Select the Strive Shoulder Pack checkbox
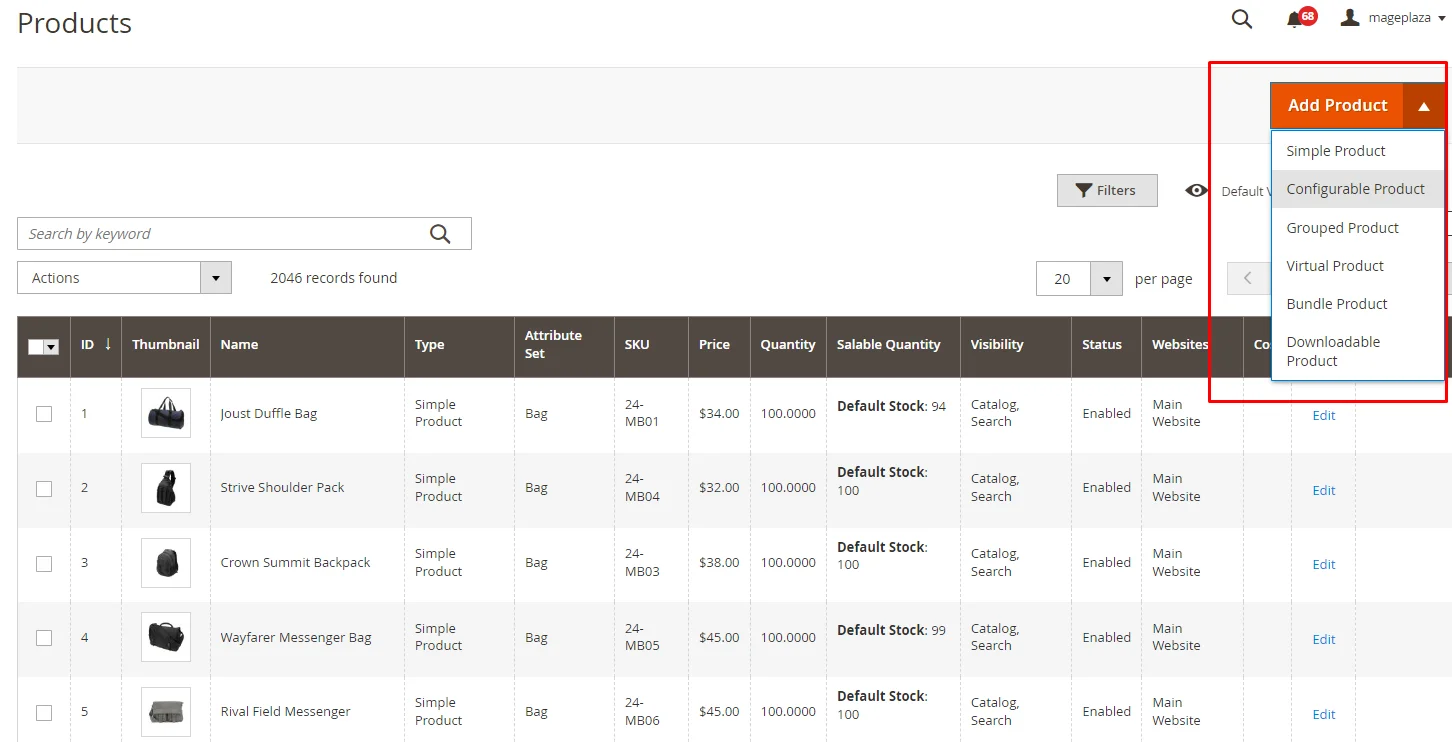Image resolution: width=1452 pixels, height=742 pixels. (44, 488)
